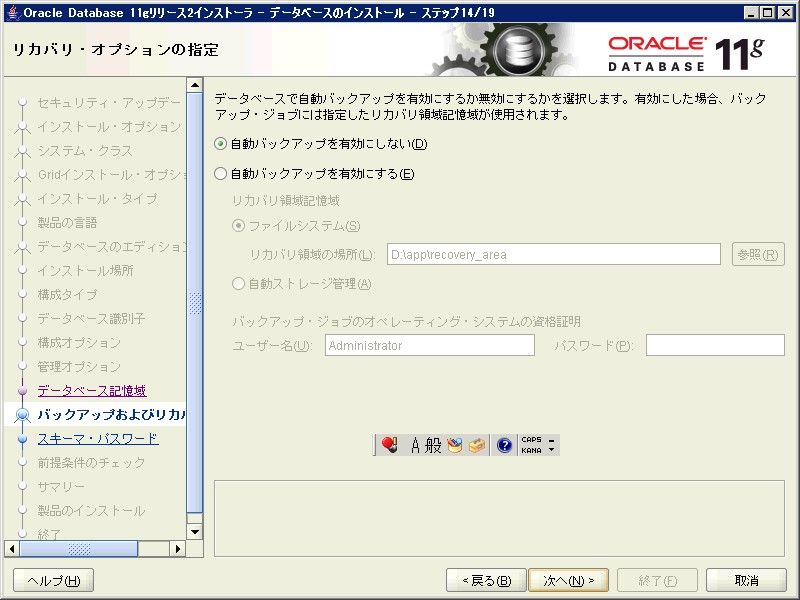The height and width of the screenshot is (600, 800).
Task: Click the '取消' cancel button
Action: click(x=746, y=581)
